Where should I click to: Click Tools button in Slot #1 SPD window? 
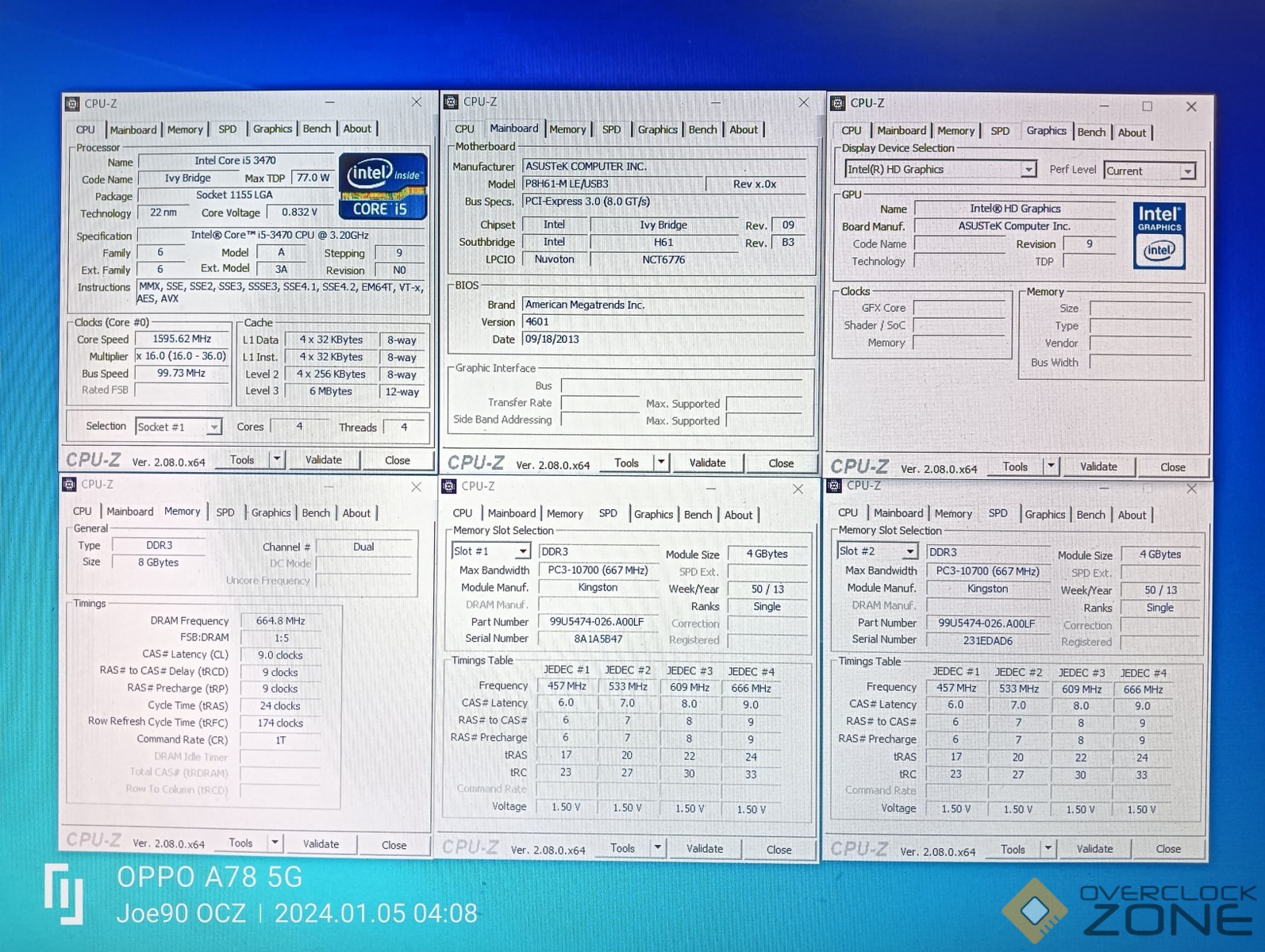click(x=622, y=848)
